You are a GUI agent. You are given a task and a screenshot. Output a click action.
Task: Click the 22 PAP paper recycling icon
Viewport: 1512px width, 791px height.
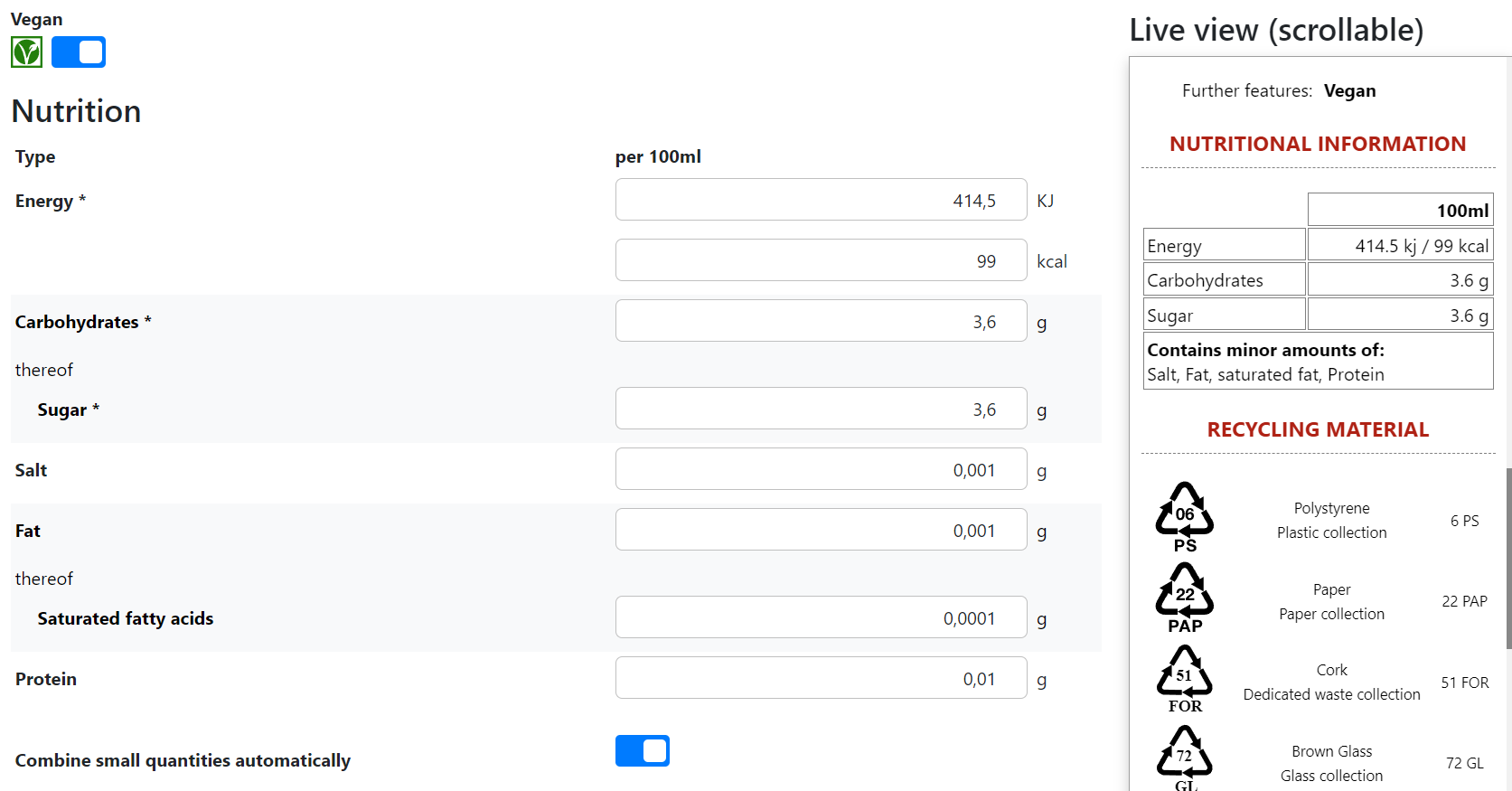[1185, 598]
